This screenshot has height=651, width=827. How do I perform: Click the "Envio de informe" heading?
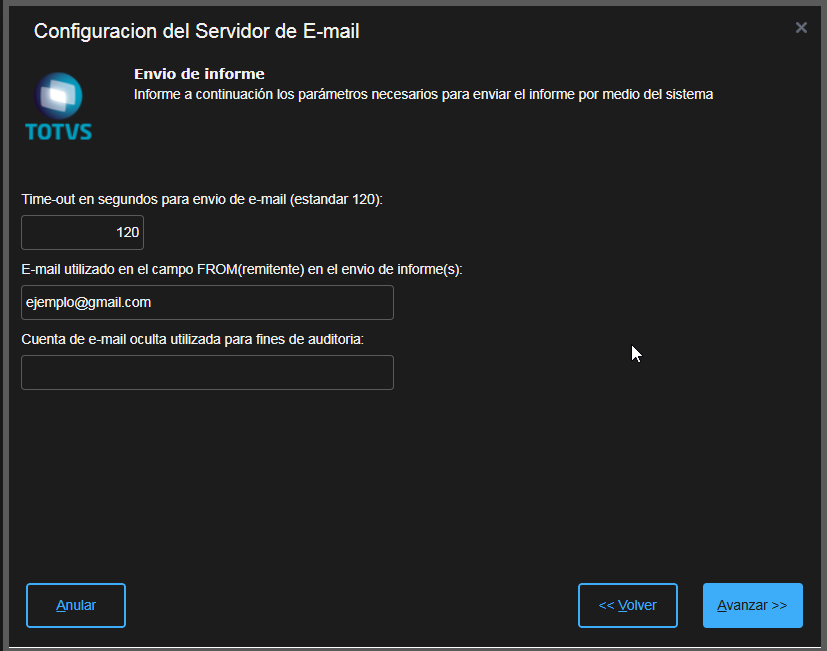(x=199, y=74)
